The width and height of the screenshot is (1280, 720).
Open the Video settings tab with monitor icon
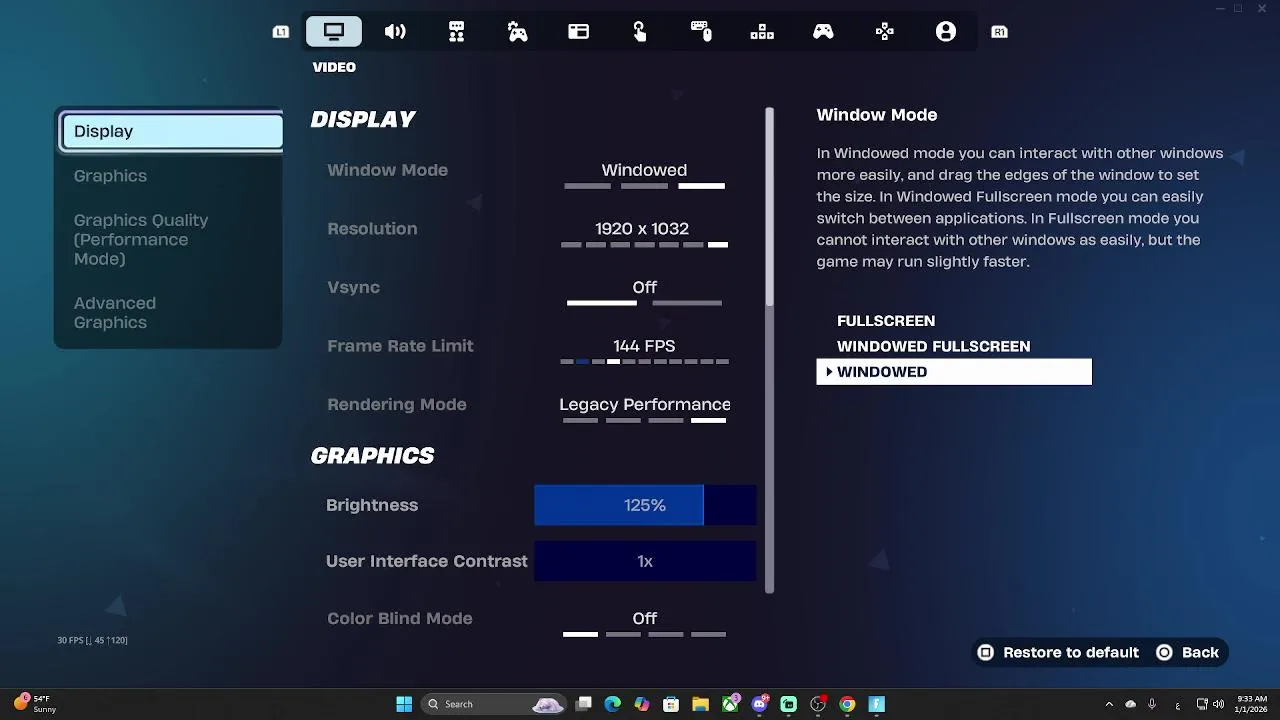tap(334, 32)
